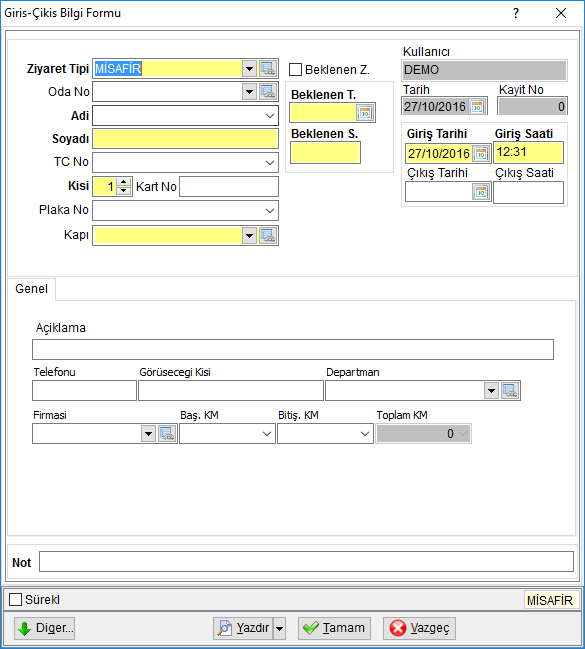Screen dimensions: 585x649
Task: Focus the Soyadı input field
Action: pos(185,139)
